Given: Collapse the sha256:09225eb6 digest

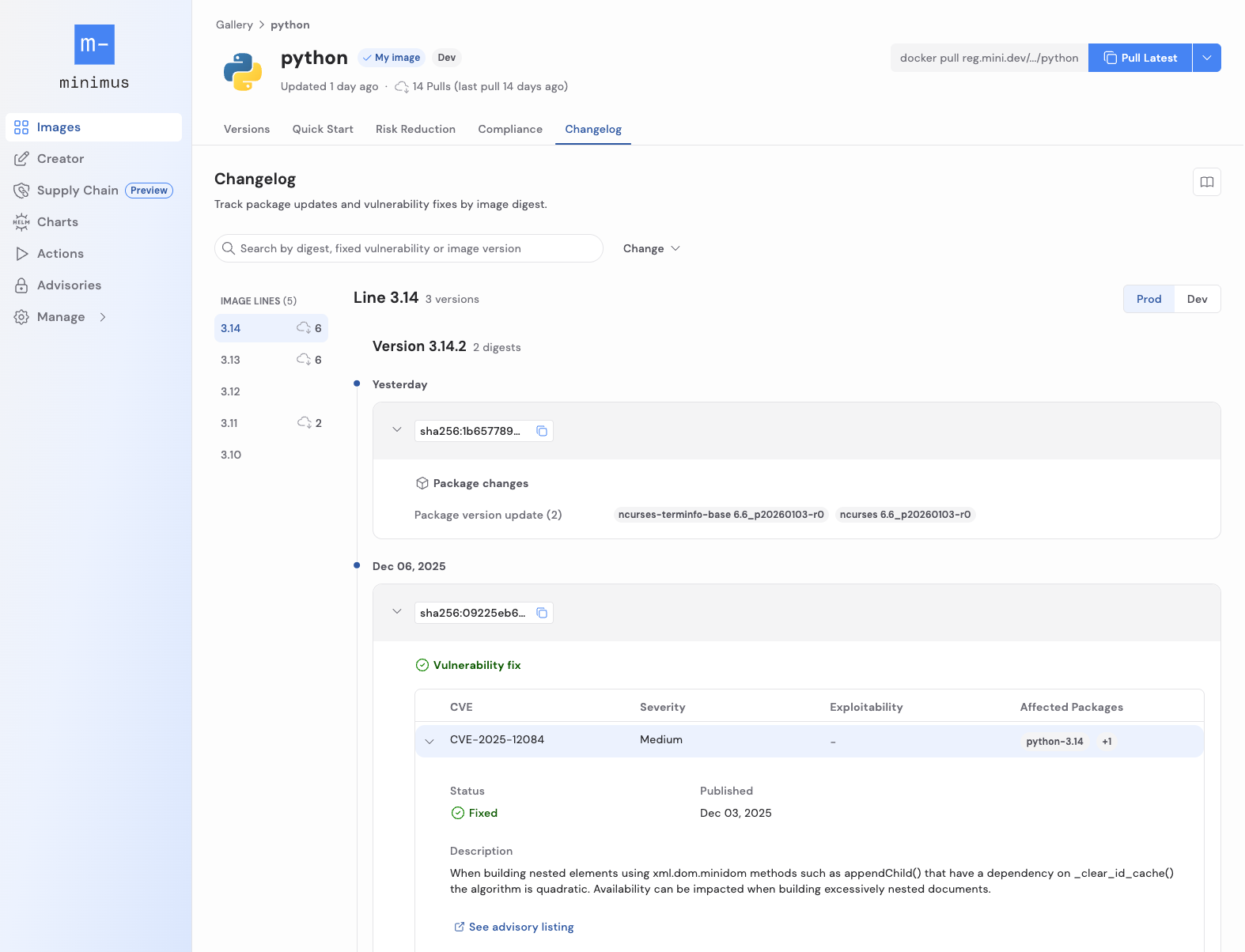Looking at the screenshot, I should click(x=397, y=612).
